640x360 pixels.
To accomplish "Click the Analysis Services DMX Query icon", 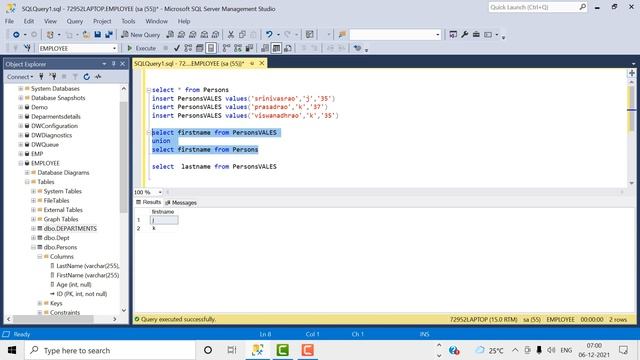I will pyautogui.click(x=193, y=35).
